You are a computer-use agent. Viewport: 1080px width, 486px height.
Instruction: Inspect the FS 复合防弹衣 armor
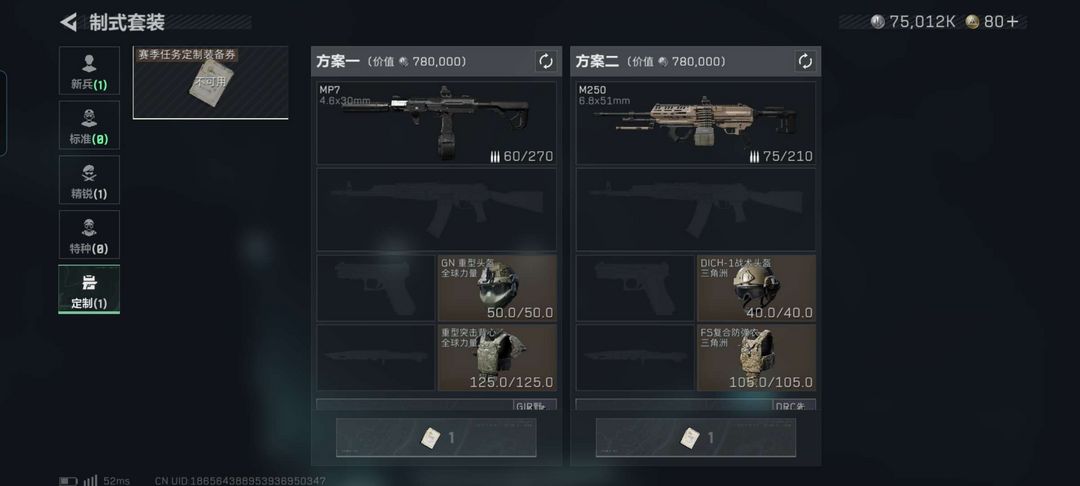(756, 357)
